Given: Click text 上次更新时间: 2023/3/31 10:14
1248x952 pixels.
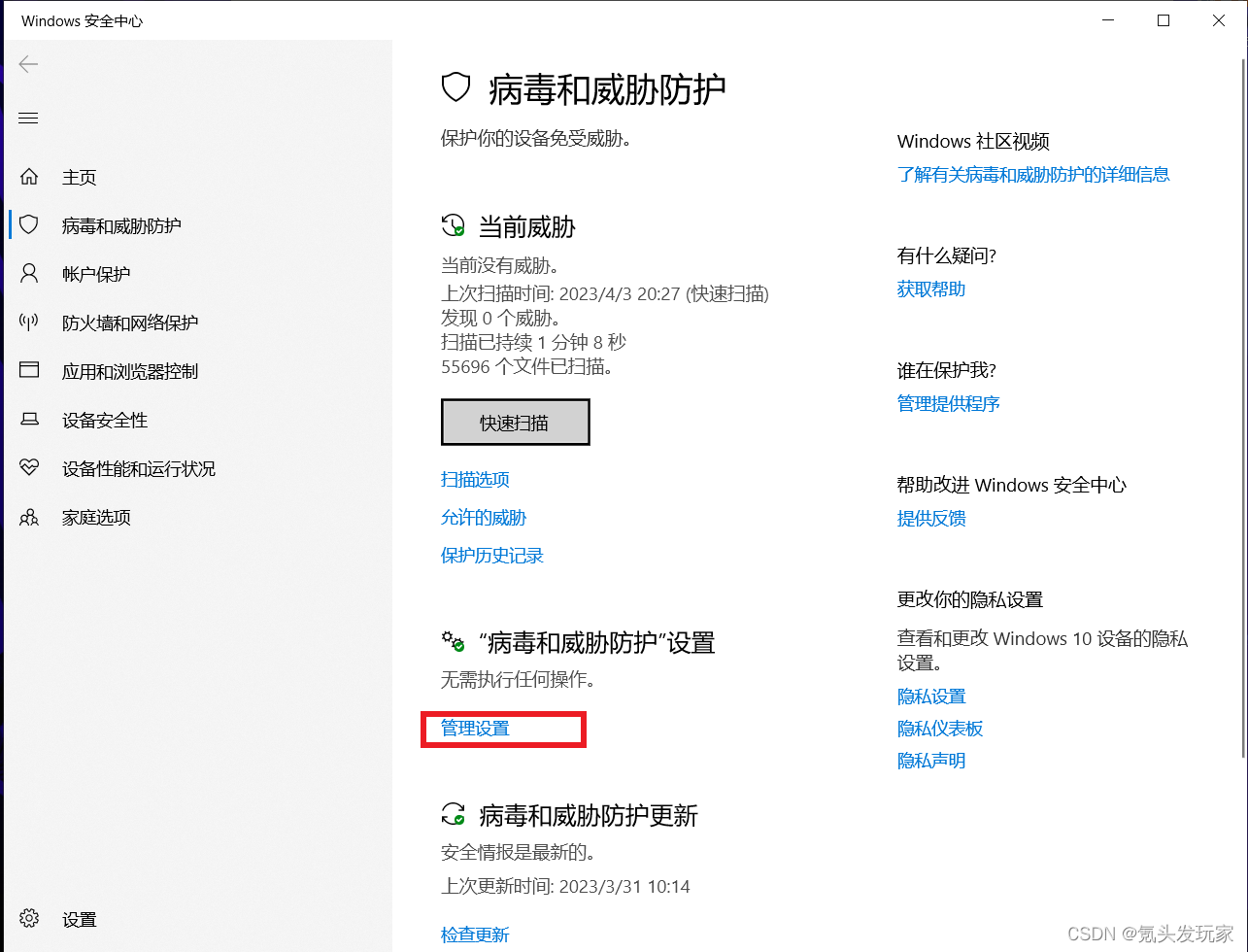Looking at the screenshot, I should pyautogui.click(x=565, y=887).
